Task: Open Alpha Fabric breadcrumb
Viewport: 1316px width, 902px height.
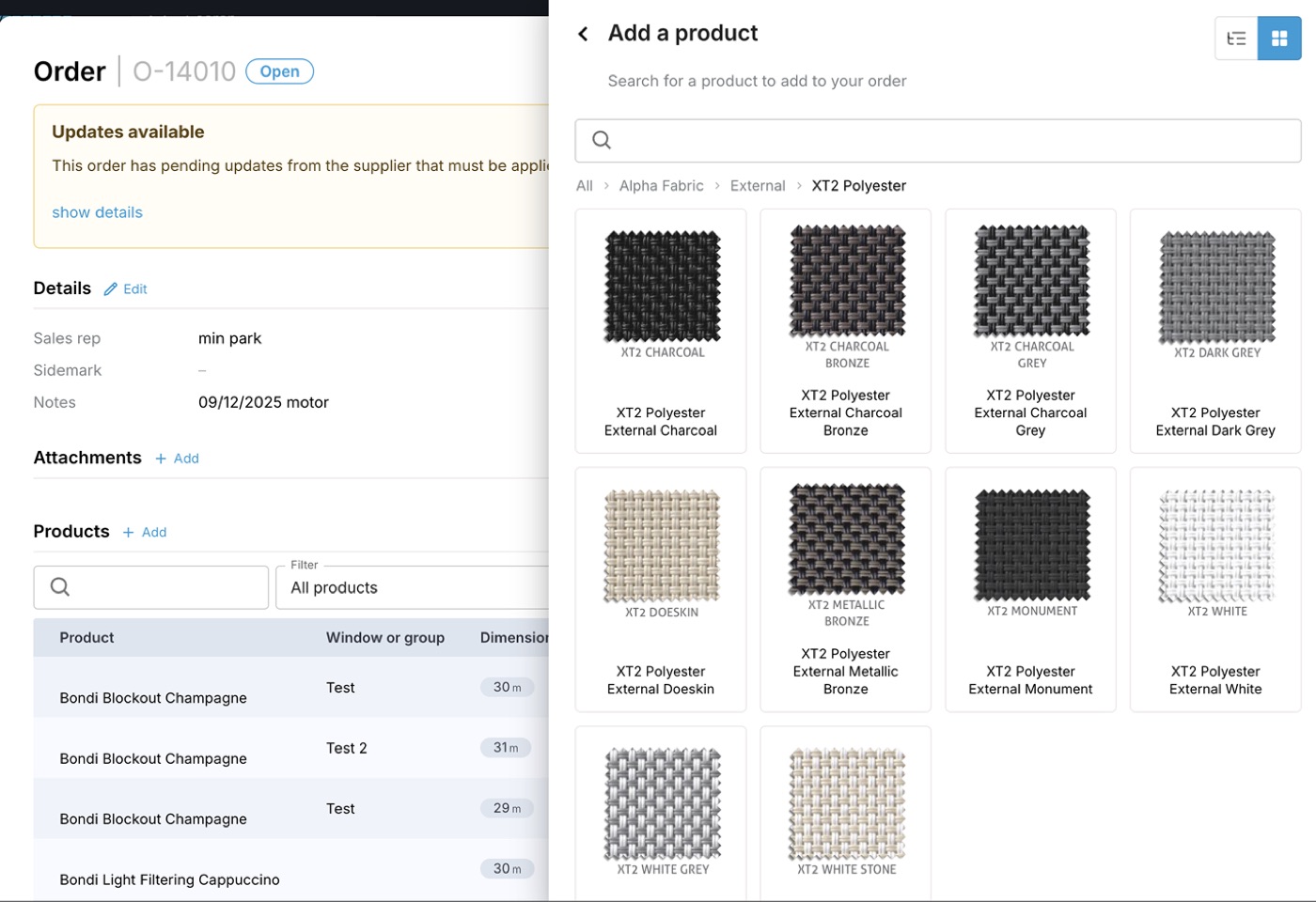Action: (661, 186)
